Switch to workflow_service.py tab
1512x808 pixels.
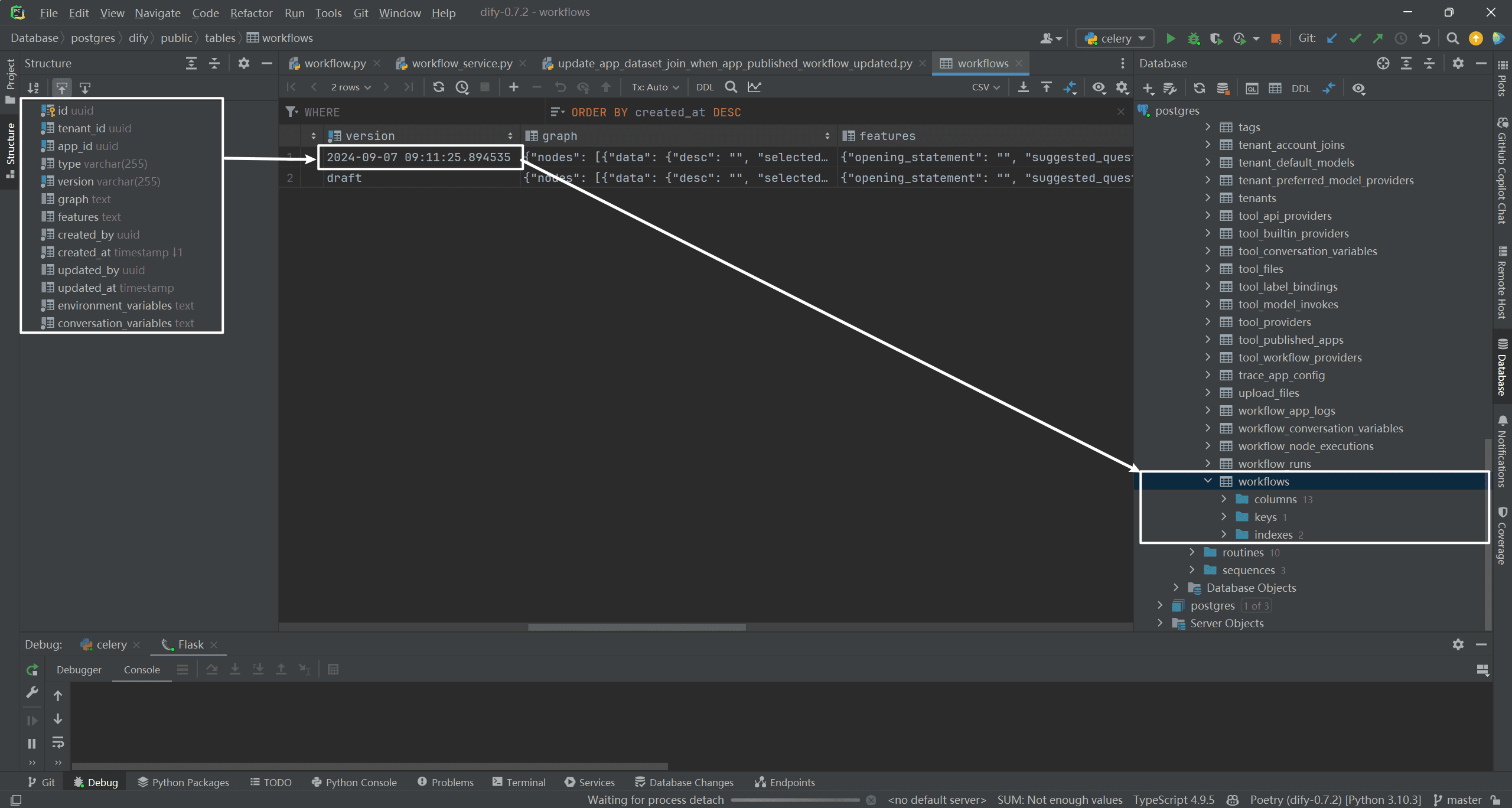pyautogui.click(x=462, y=63)
